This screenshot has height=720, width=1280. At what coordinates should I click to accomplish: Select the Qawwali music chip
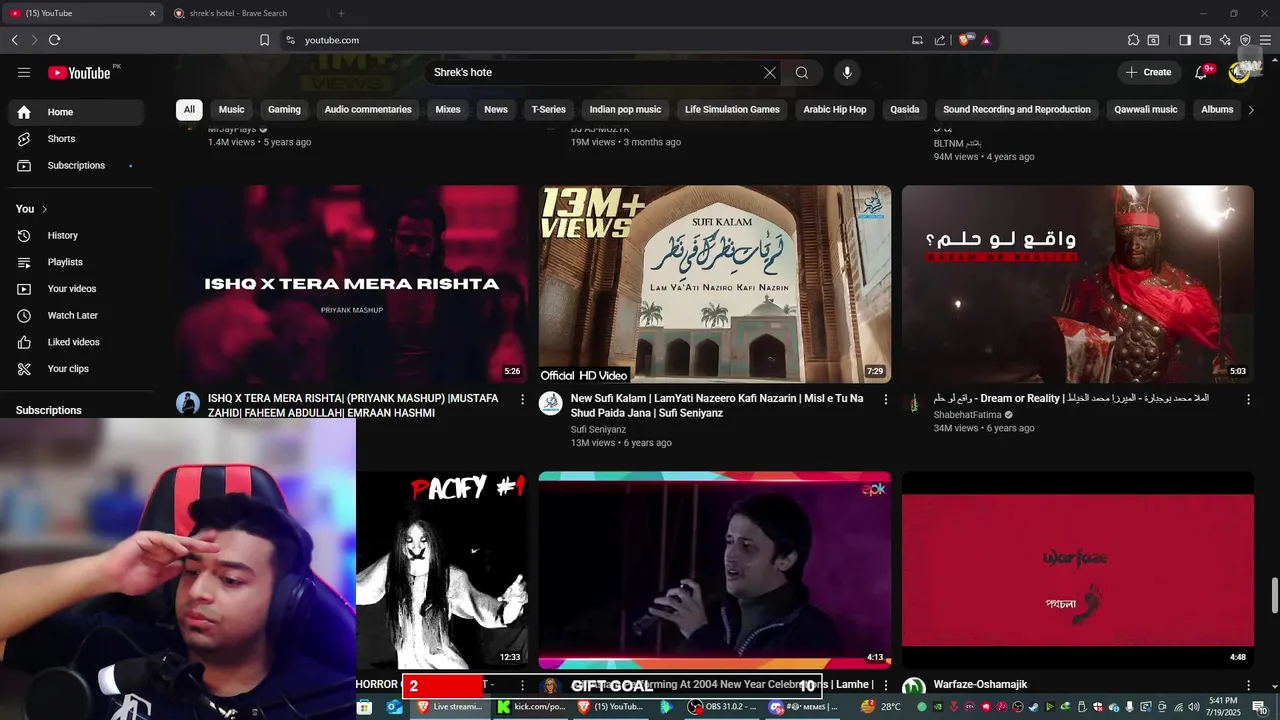click(x=1146, y=110)
